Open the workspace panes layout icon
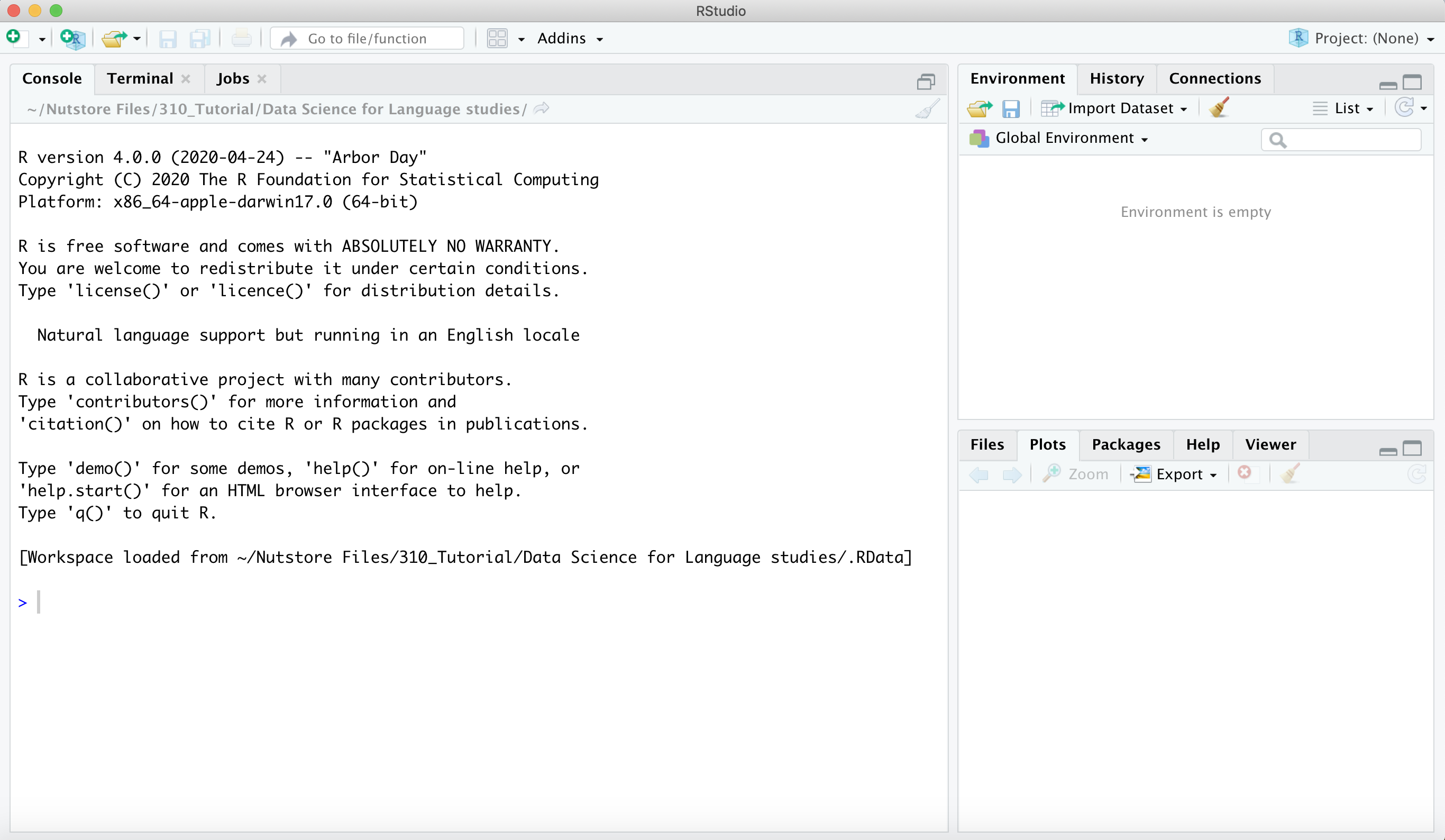 (x=497, y=39)
